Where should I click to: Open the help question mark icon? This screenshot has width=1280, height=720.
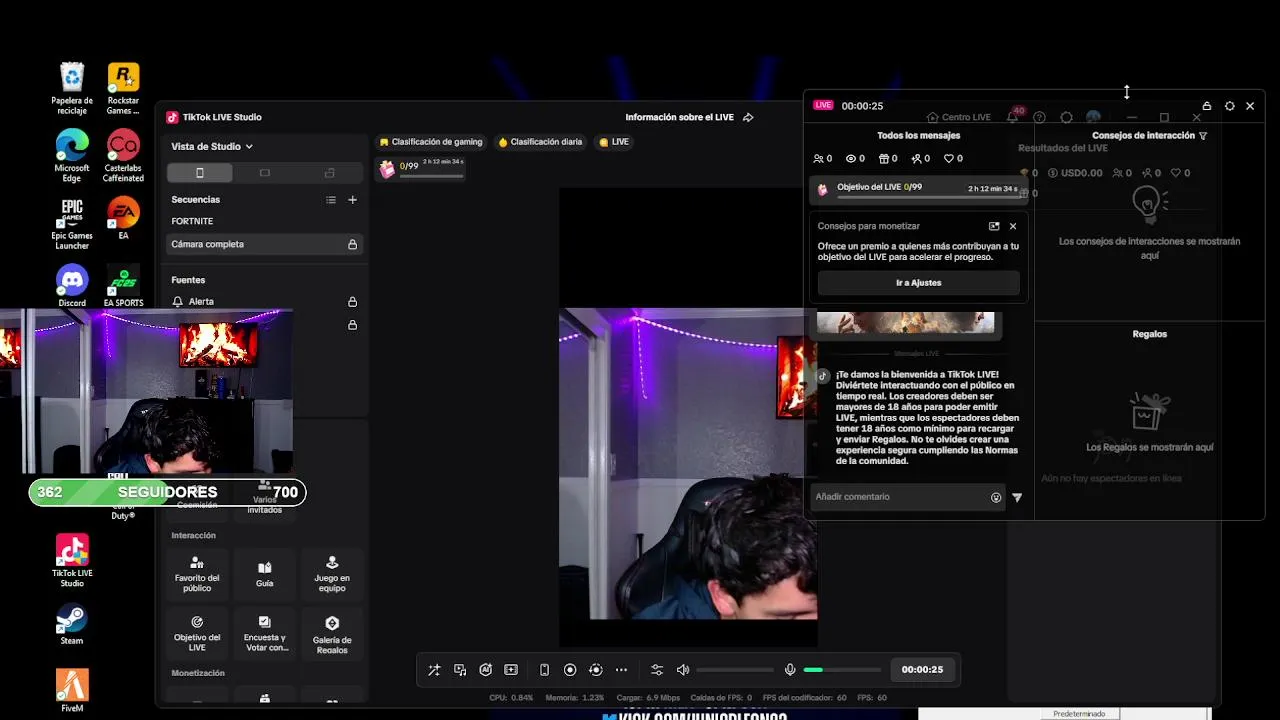click(x=1040, y=117)
